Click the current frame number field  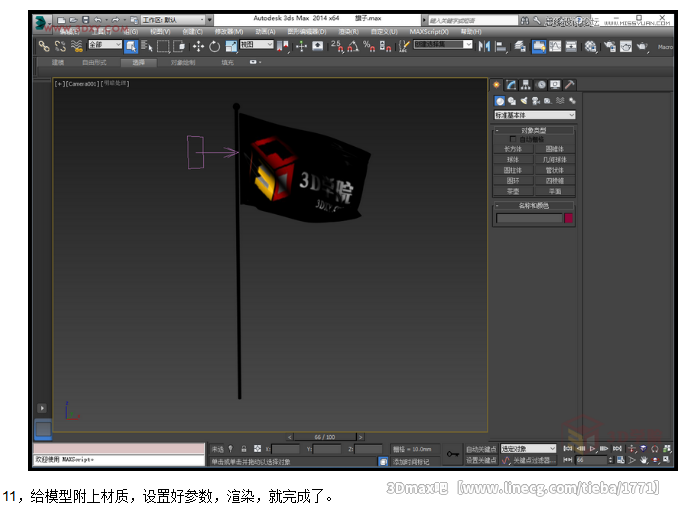tap(592, 460)
